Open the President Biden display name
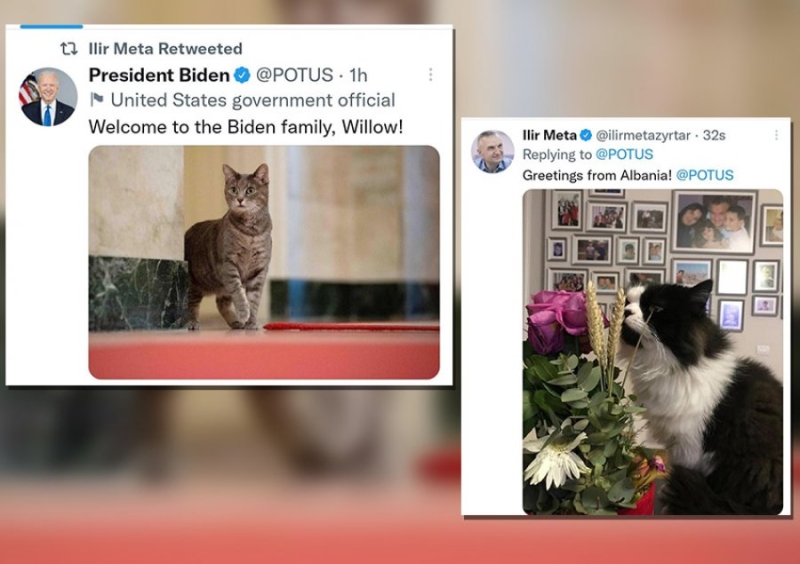 [159, 75]
